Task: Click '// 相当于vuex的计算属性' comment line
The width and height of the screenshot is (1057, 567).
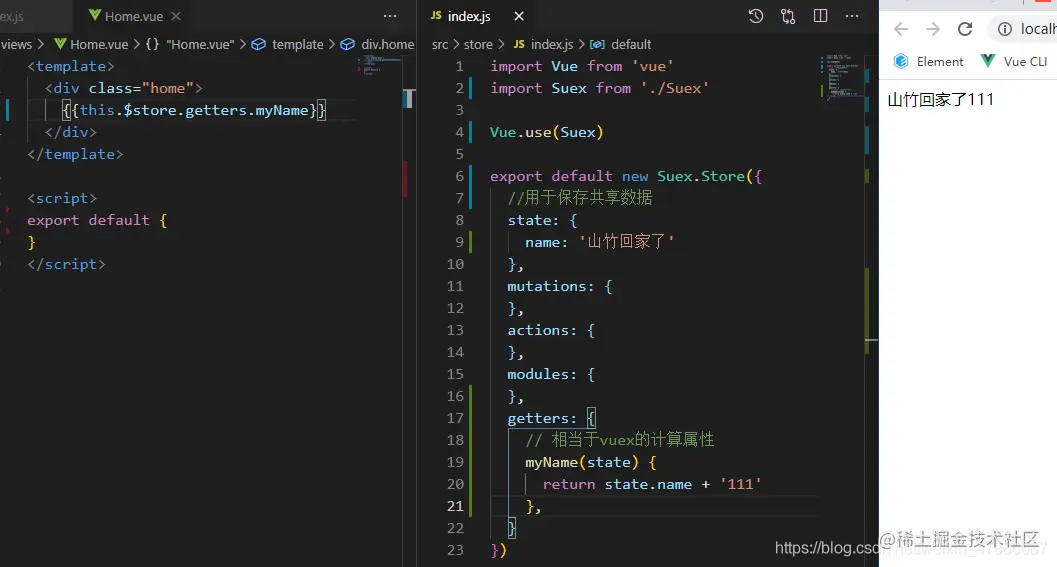Action: [620, 440]
